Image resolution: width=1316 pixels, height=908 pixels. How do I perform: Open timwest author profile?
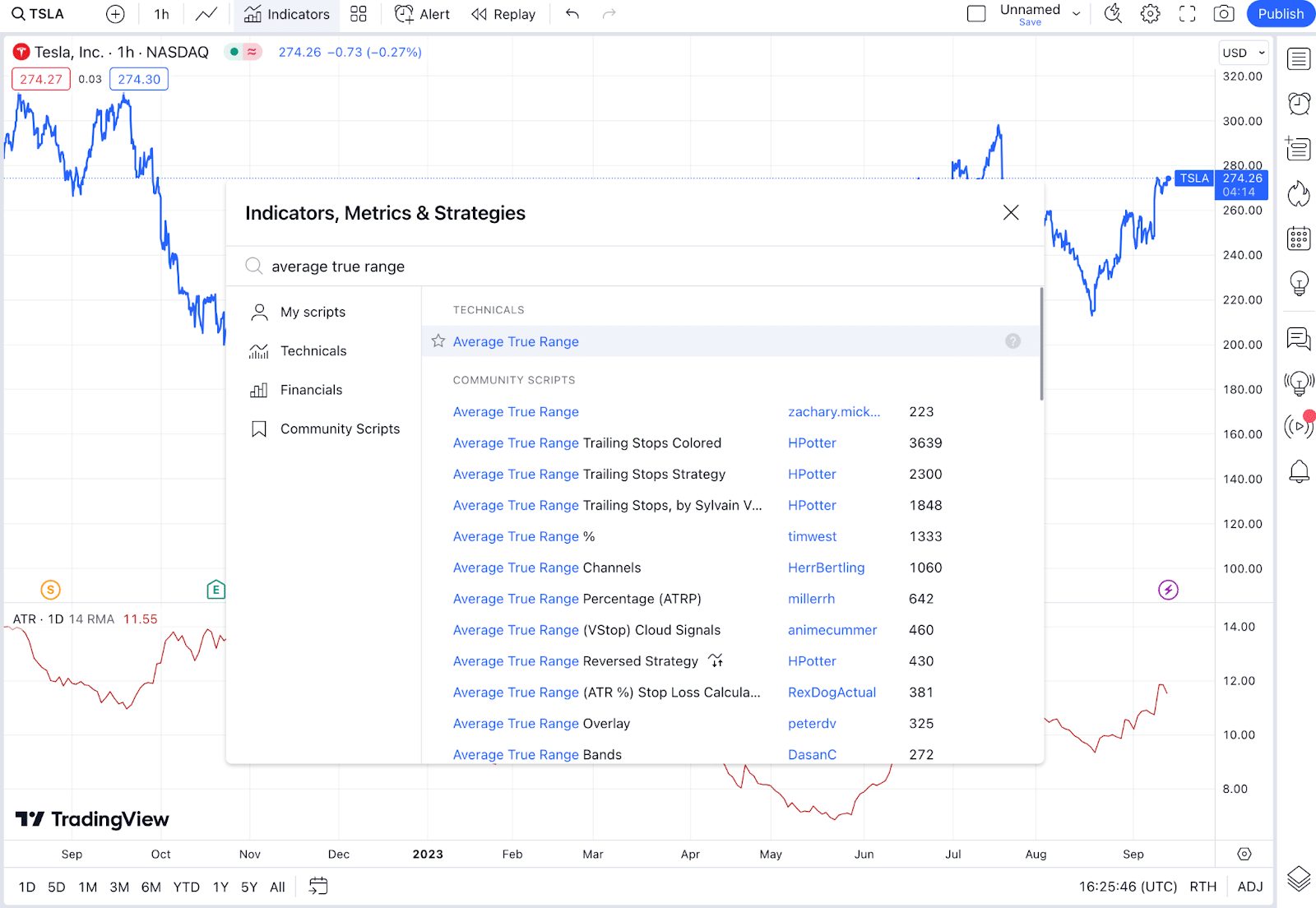pos(812,537)
